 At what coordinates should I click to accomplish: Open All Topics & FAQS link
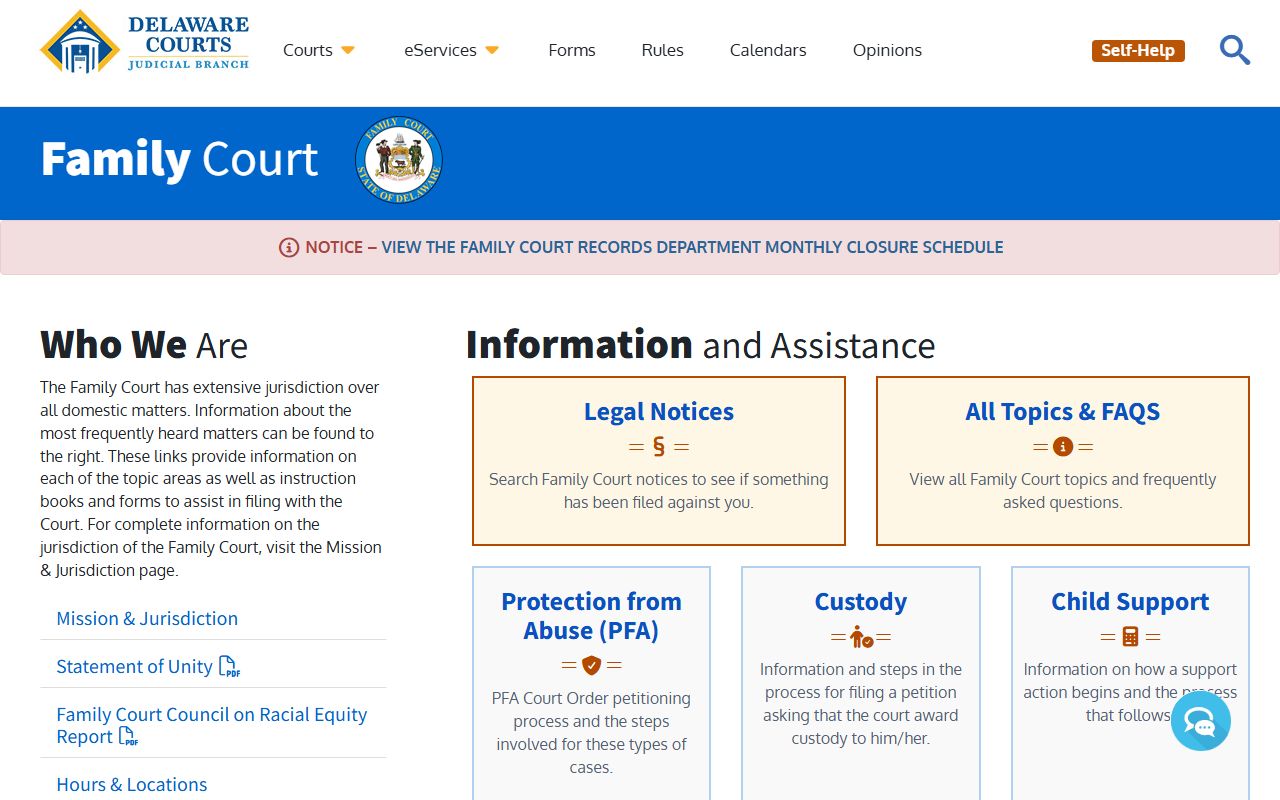(1063, 411)
